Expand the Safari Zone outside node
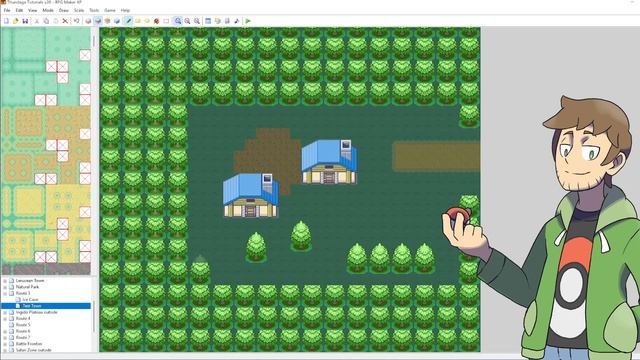Screen dimensions: 640x360 pyautogui.click(x=5, y=350)
